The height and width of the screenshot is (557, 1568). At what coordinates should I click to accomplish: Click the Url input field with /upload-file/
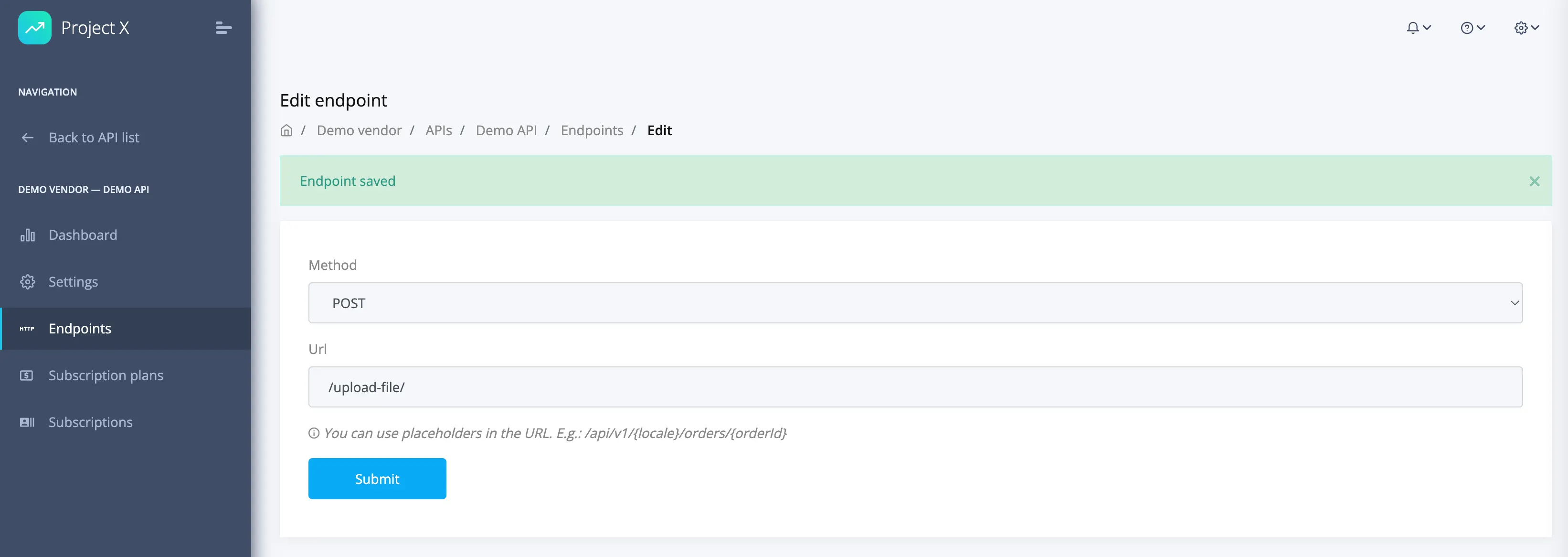click(915, 387)
